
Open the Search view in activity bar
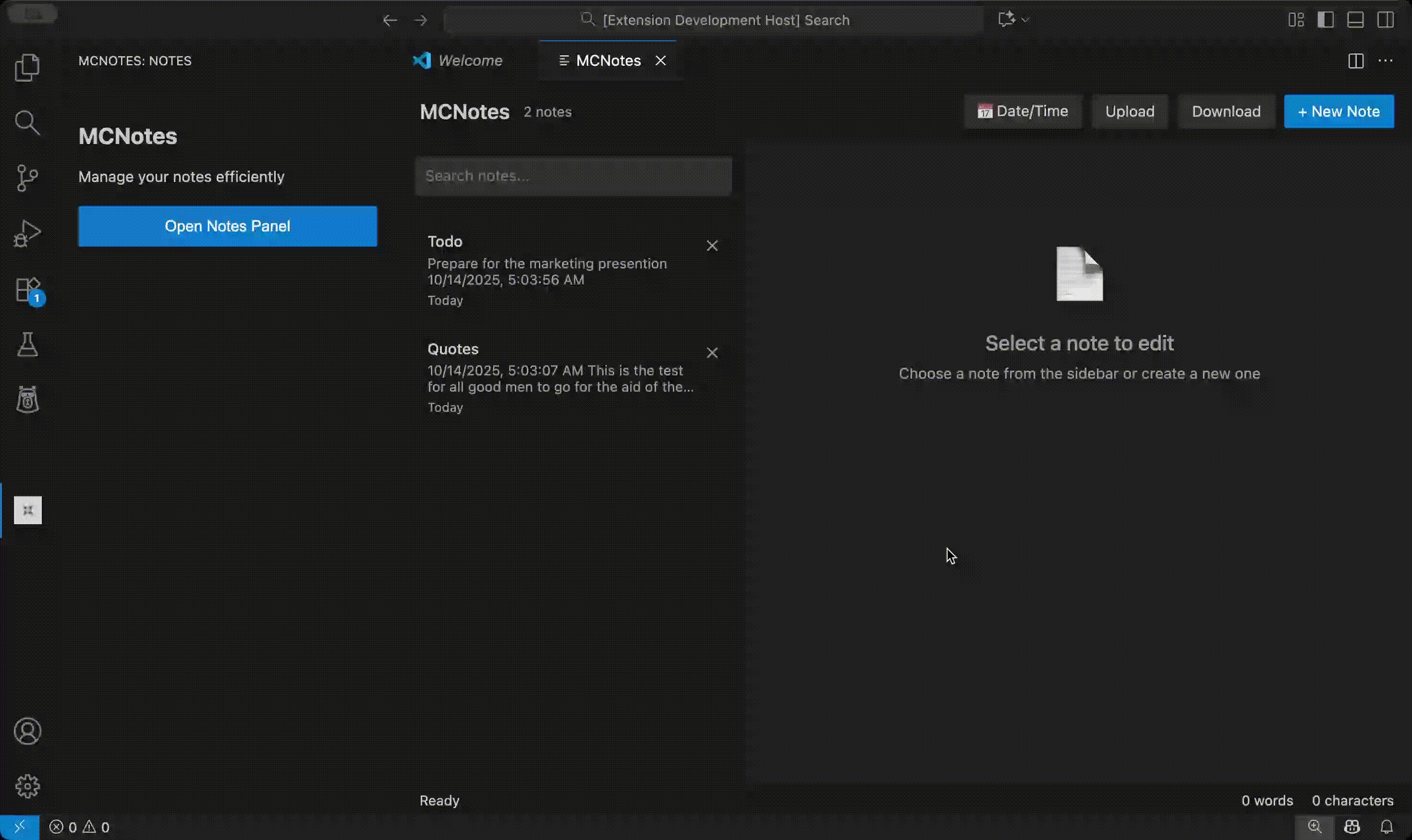pos(26,123)
